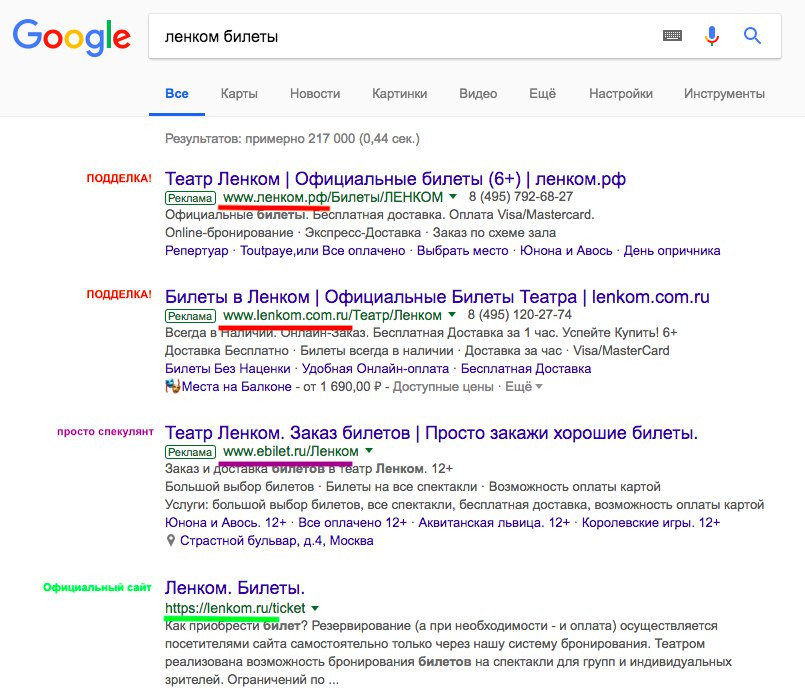This screenshot has width=805, height=700.
Task: Open the address Страстной бульвар, д.4, Москва
Action: point(276,541)
